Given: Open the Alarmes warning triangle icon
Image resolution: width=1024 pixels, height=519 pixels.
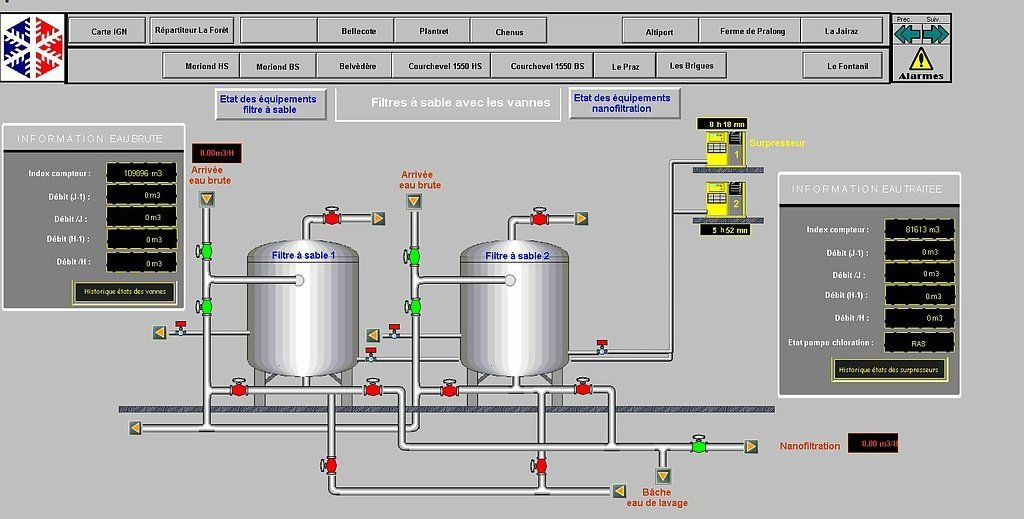Looking at the screenshot, I should pyautogui.click(x=921, y=63).
